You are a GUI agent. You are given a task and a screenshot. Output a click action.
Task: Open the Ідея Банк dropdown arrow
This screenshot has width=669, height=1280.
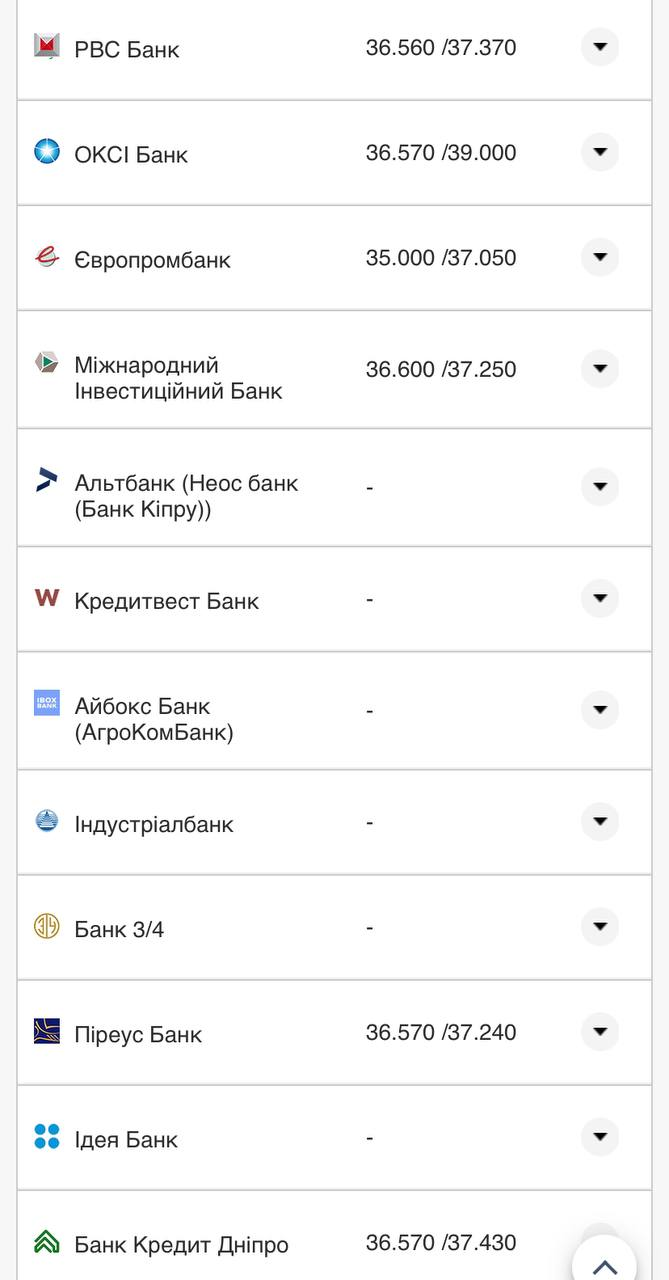(x=599, y=1135)
